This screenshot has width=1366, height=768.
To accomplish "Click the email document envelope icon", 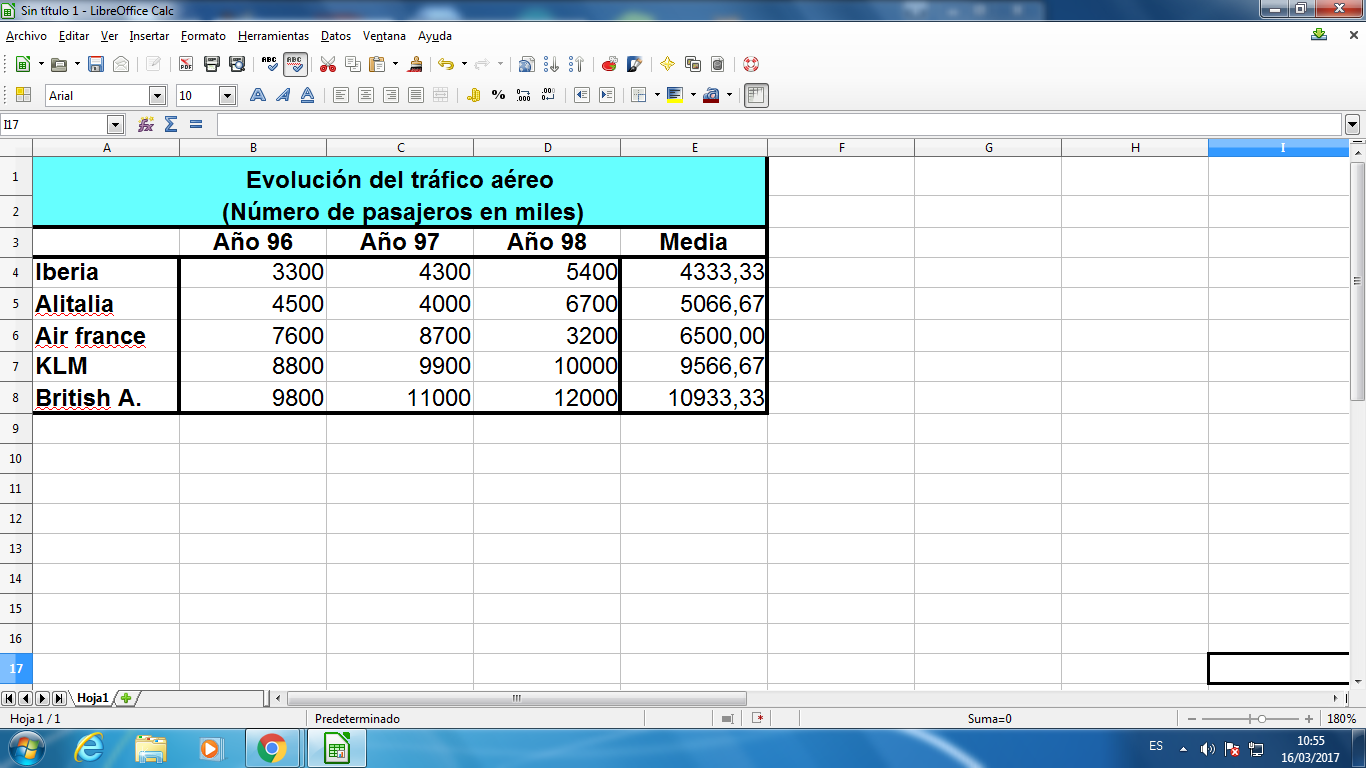I will [x=120, y=64].
